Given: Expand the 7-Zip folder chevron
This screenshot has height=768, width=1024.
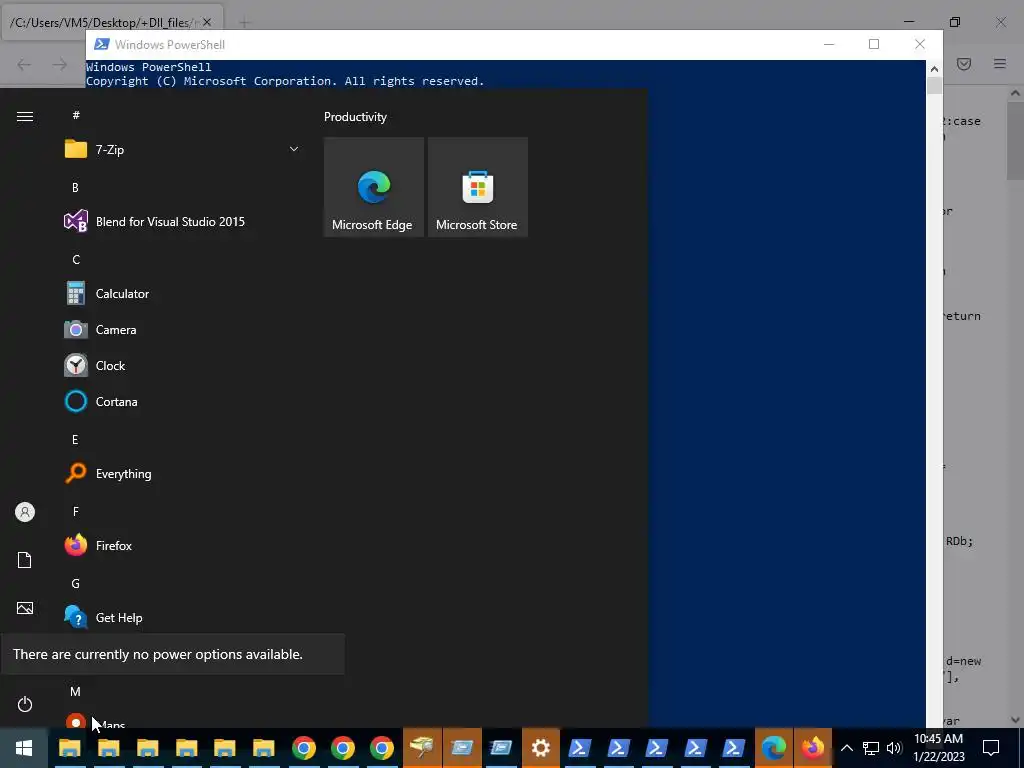Looking at the screenshot, I should point(294,150).
